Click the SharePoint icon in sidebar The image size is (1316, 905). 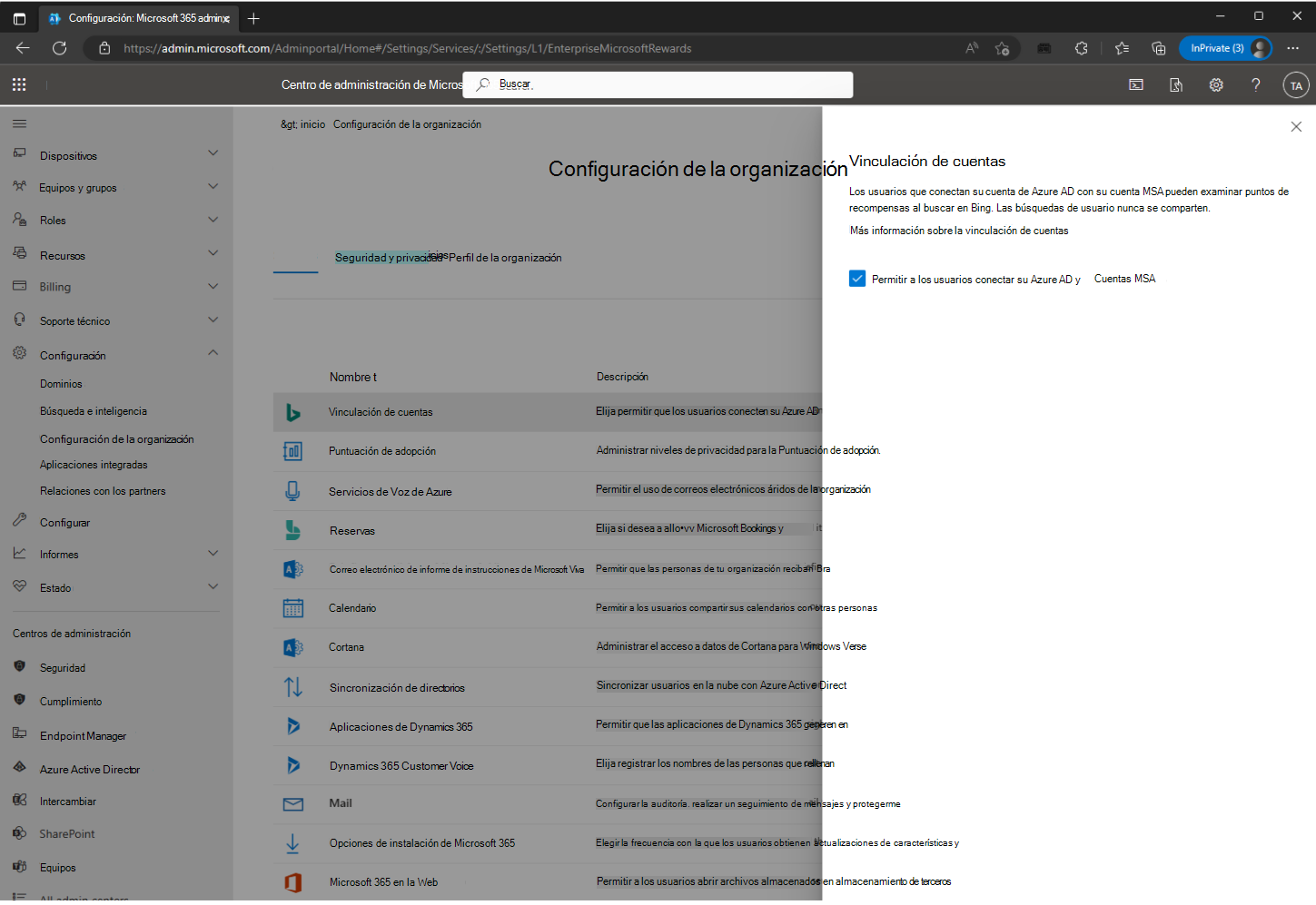point(20,832)
